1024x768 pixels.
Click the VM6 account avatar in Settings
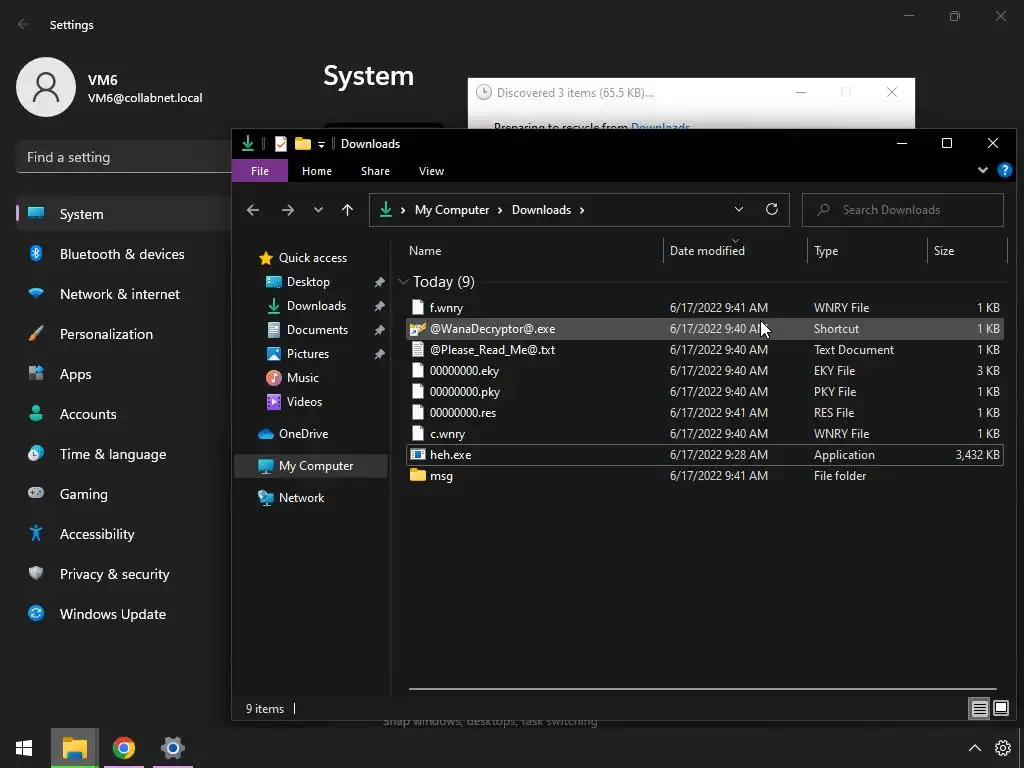tap(46, 87)
